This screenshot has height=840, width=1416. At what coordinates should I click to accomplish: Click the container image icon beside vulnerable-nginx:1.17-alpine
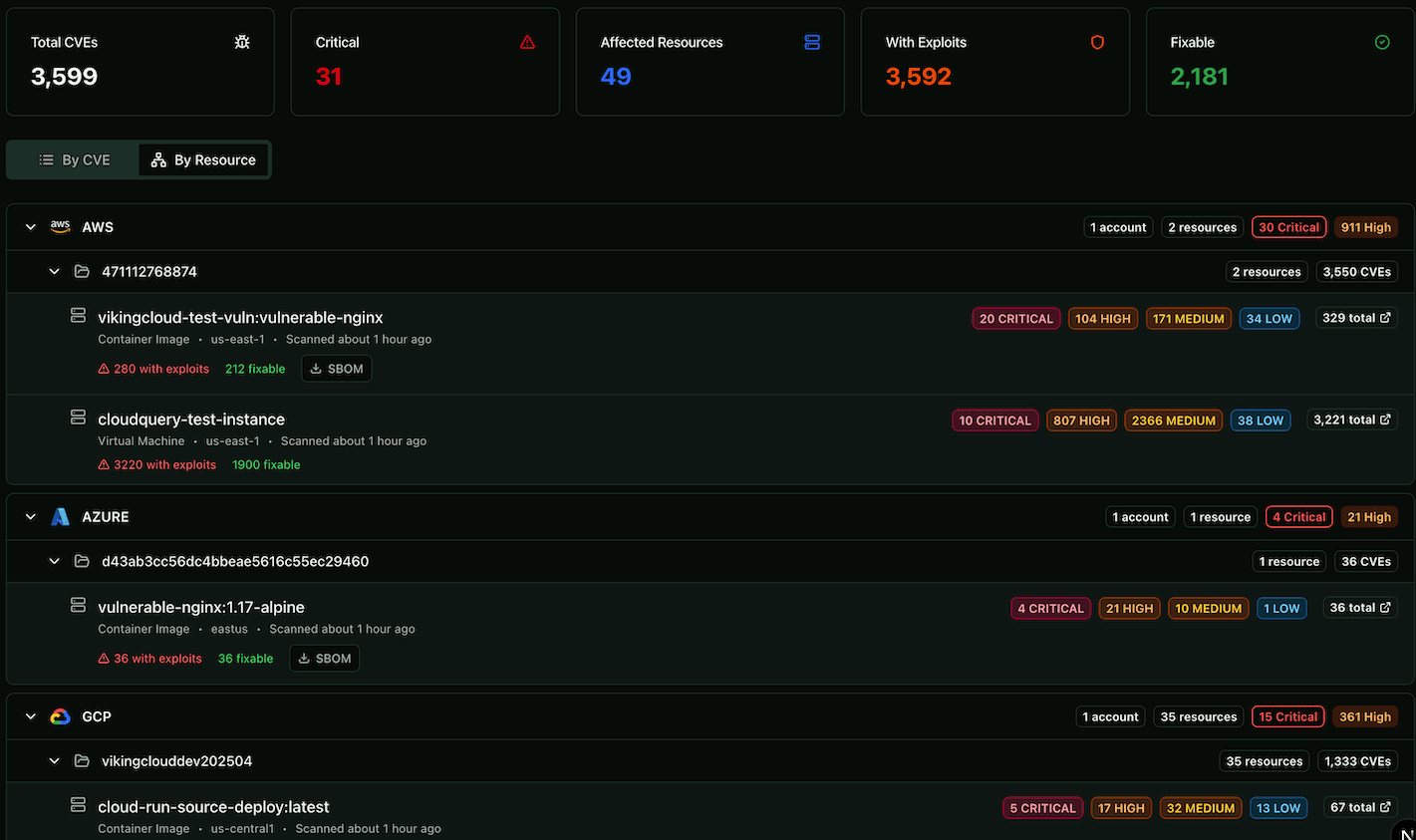pos(78,605)
